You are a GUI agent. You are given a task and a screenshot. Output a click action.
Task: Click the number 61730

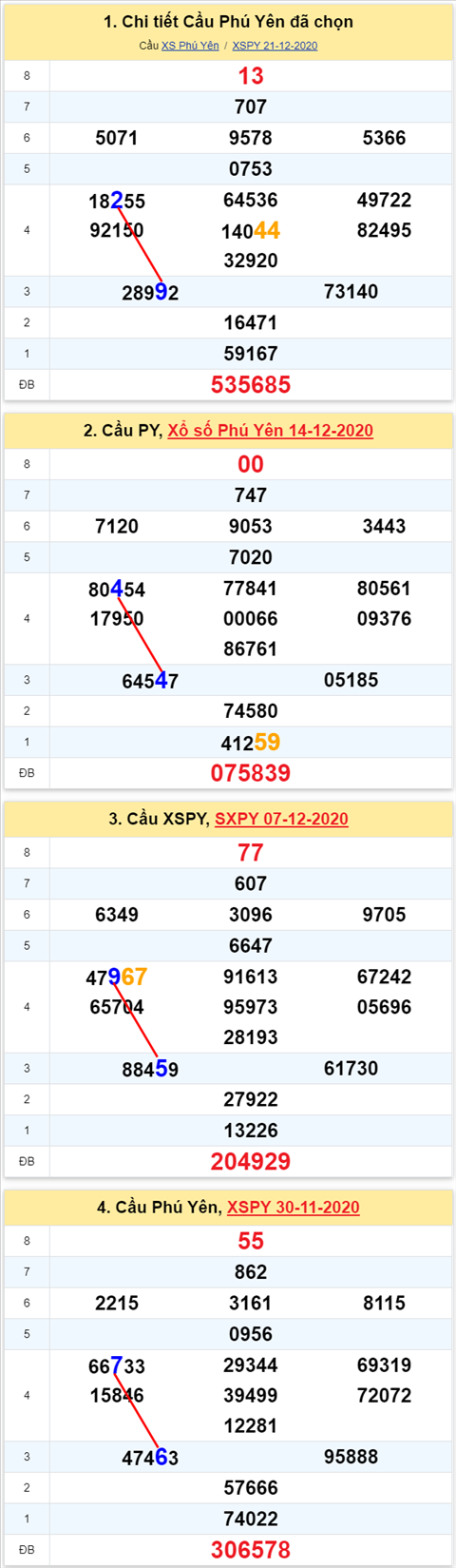pyautogui.click(x=351, y=1069)
